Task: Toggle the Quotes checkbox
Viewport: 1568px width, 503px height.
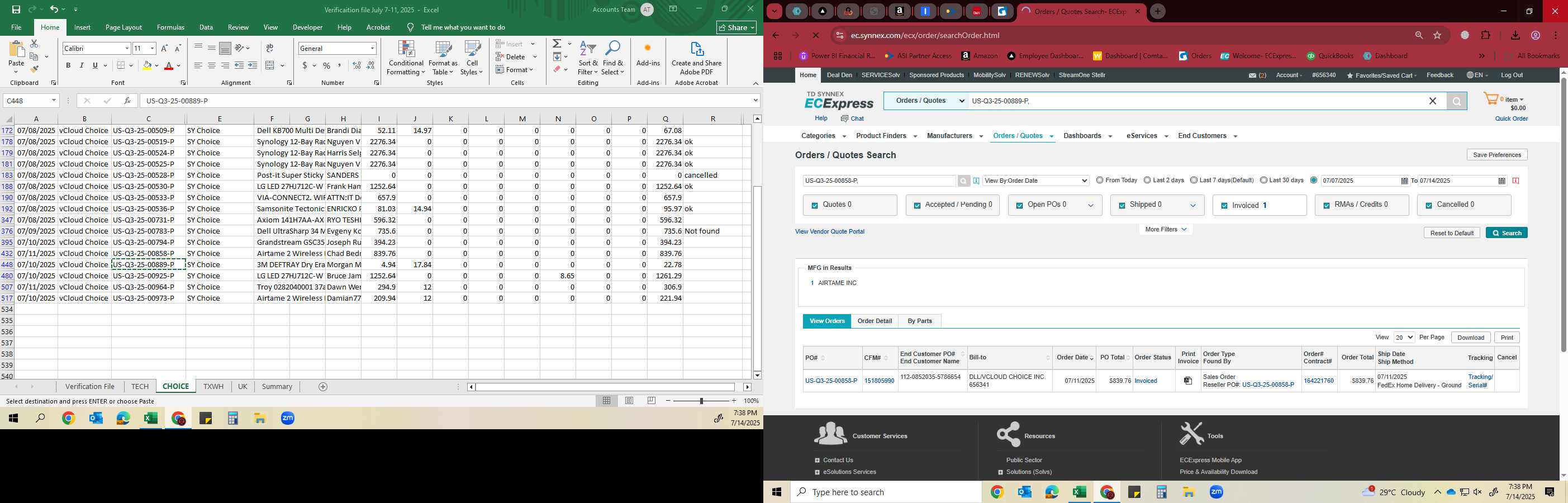Action: point(814,206)
